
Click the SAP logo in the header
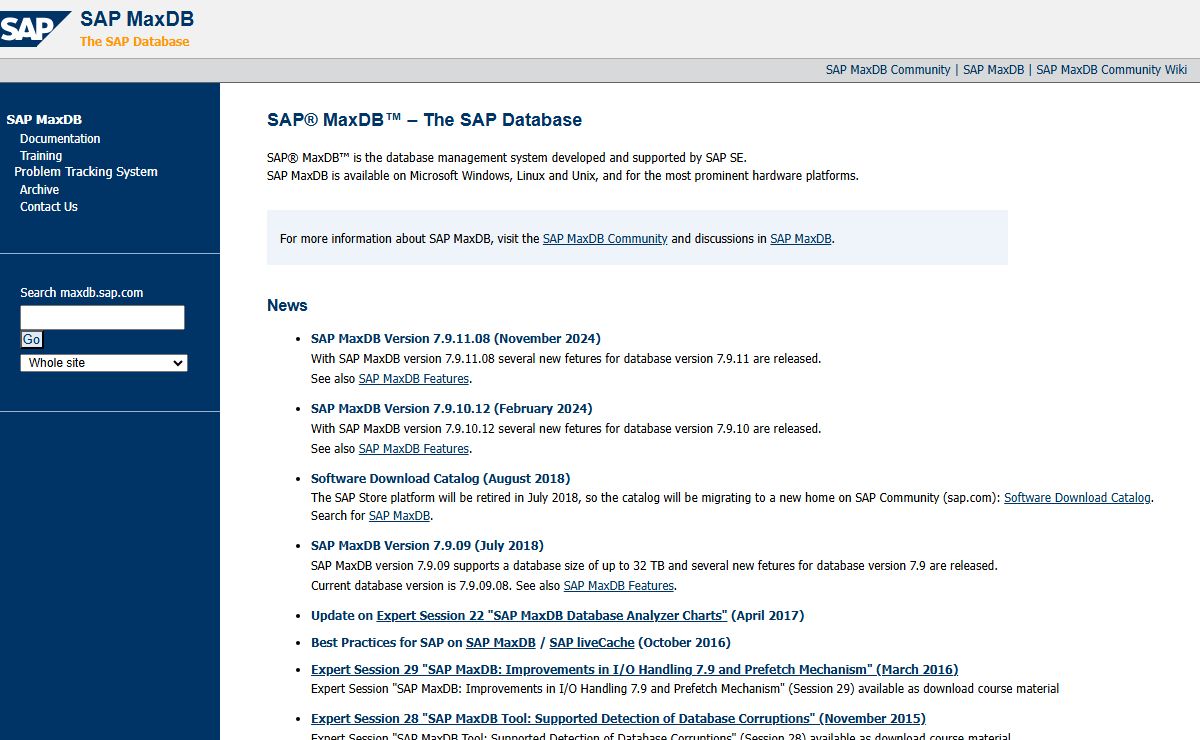[35, 28]
